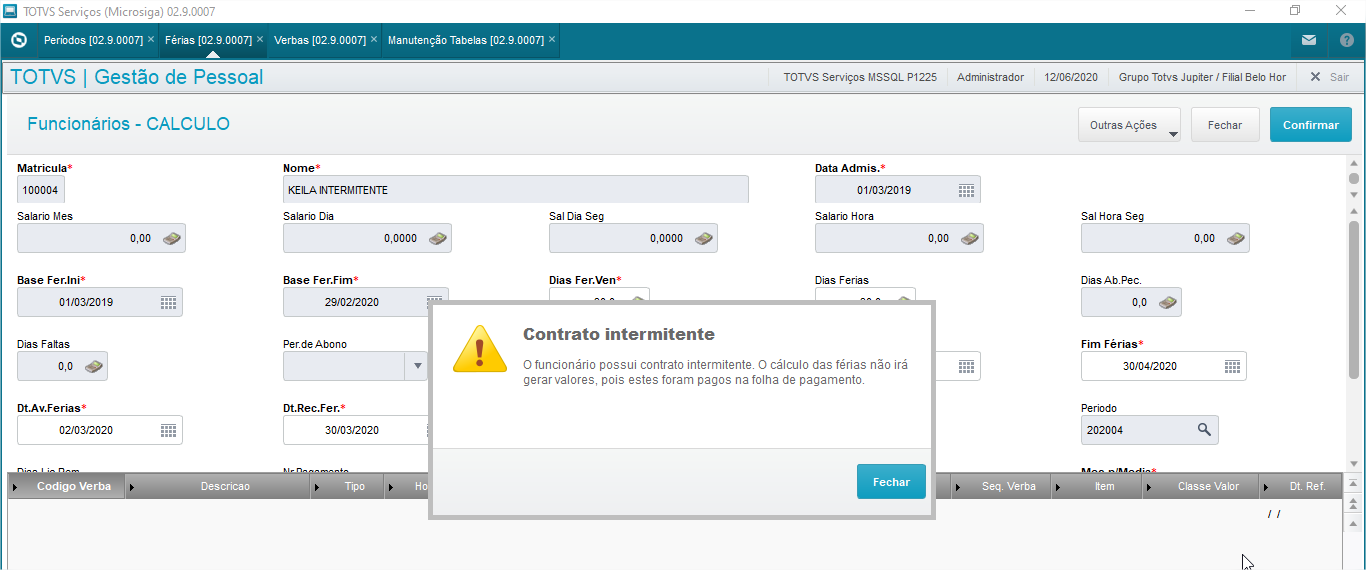Image resolution: width=1366 pixels, height=570 pixels.
Task: Click the Fechar button in the form header
Action: pos(1225,125)
